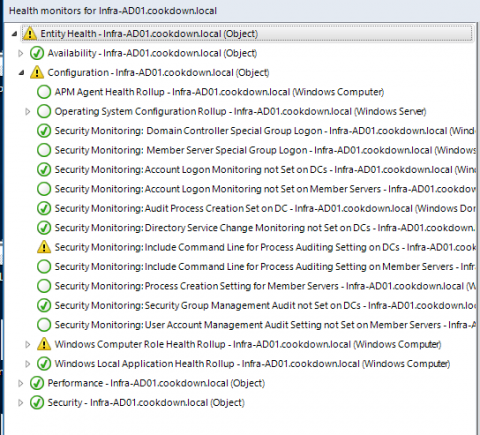Collapse the Configuration node
This screenshot has width=480, height=435.
pyautogui.click(x=21, y=72)
